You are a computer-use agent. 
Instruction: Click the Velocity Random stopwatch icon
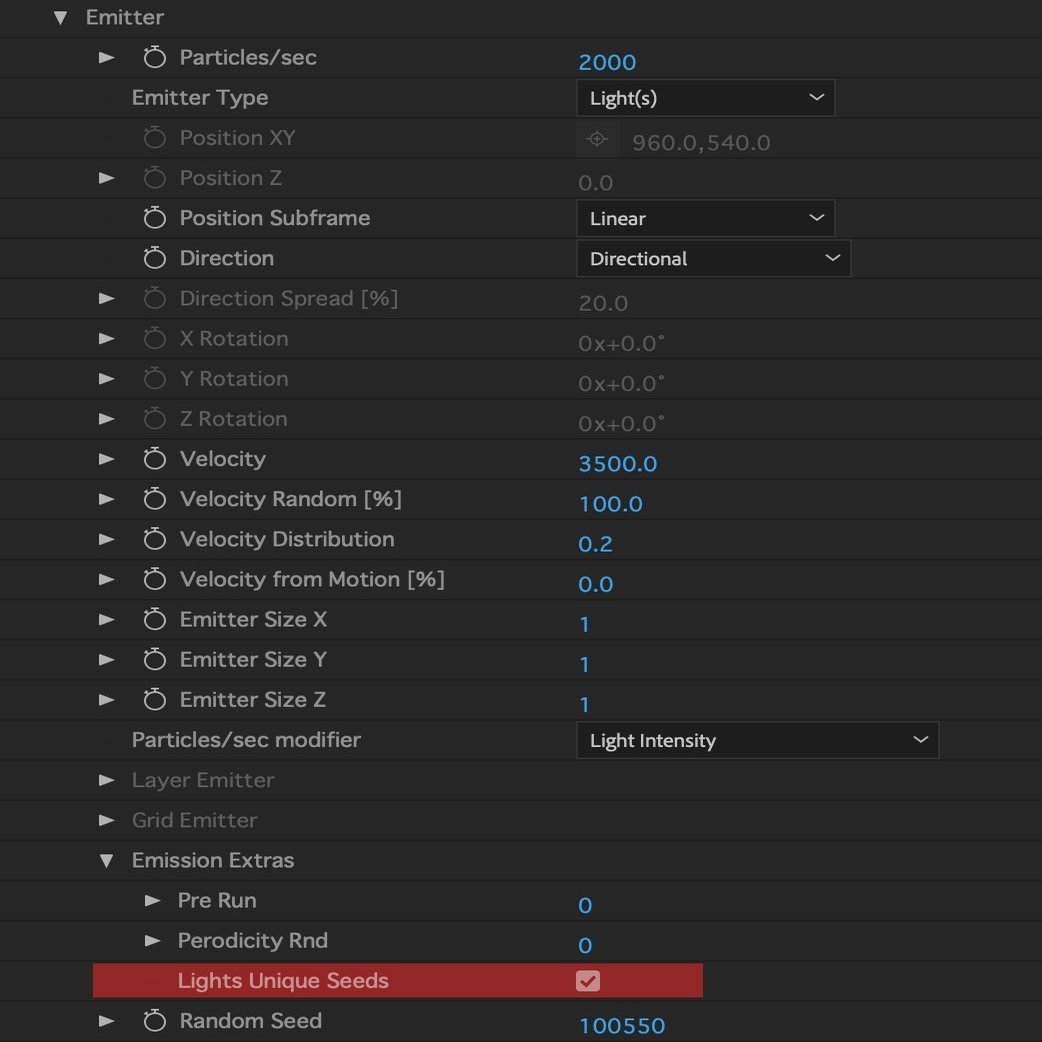pos(155,498)
